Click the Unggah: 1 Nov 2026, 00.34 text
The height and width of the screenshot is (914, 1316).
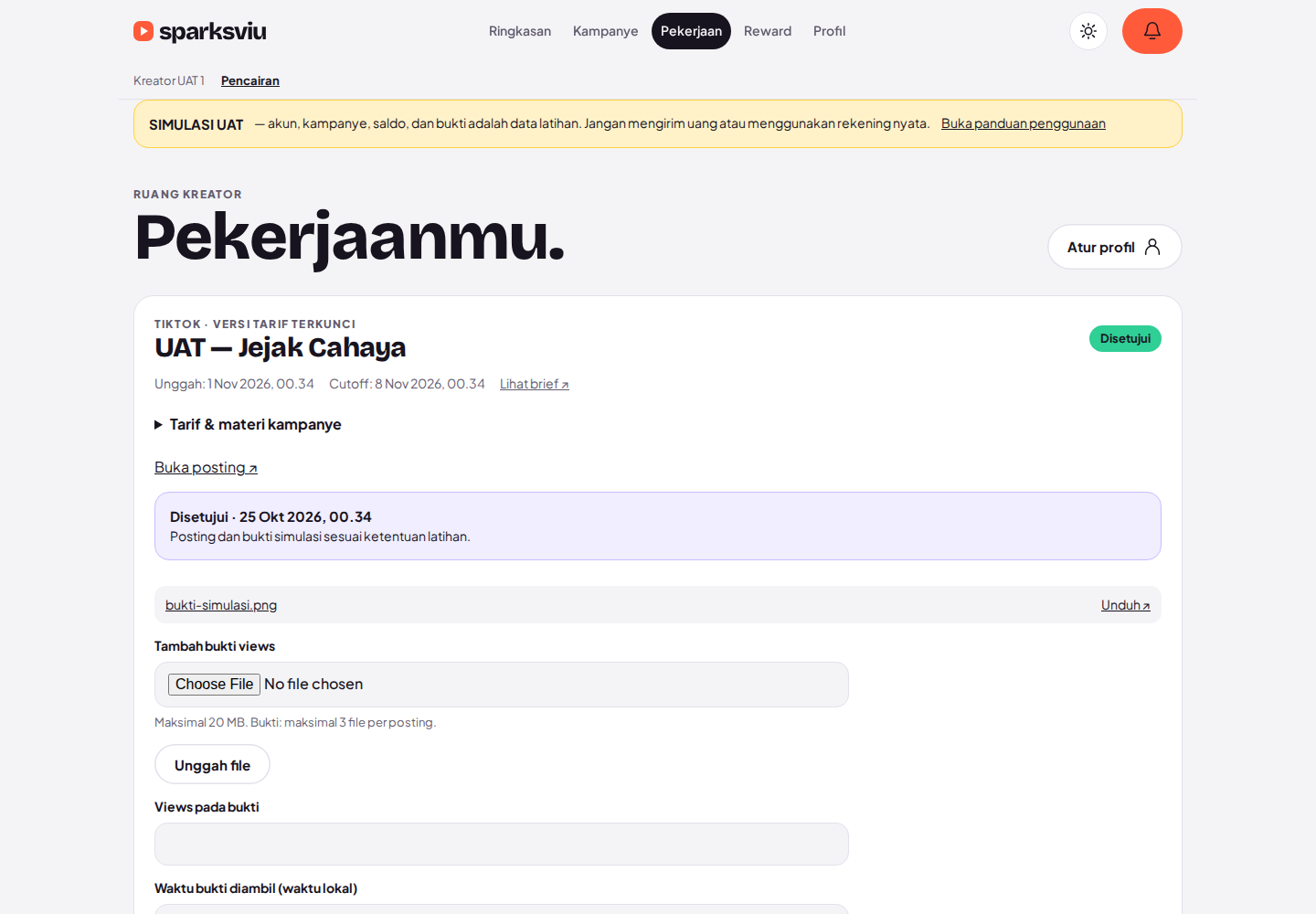point(234,384)
